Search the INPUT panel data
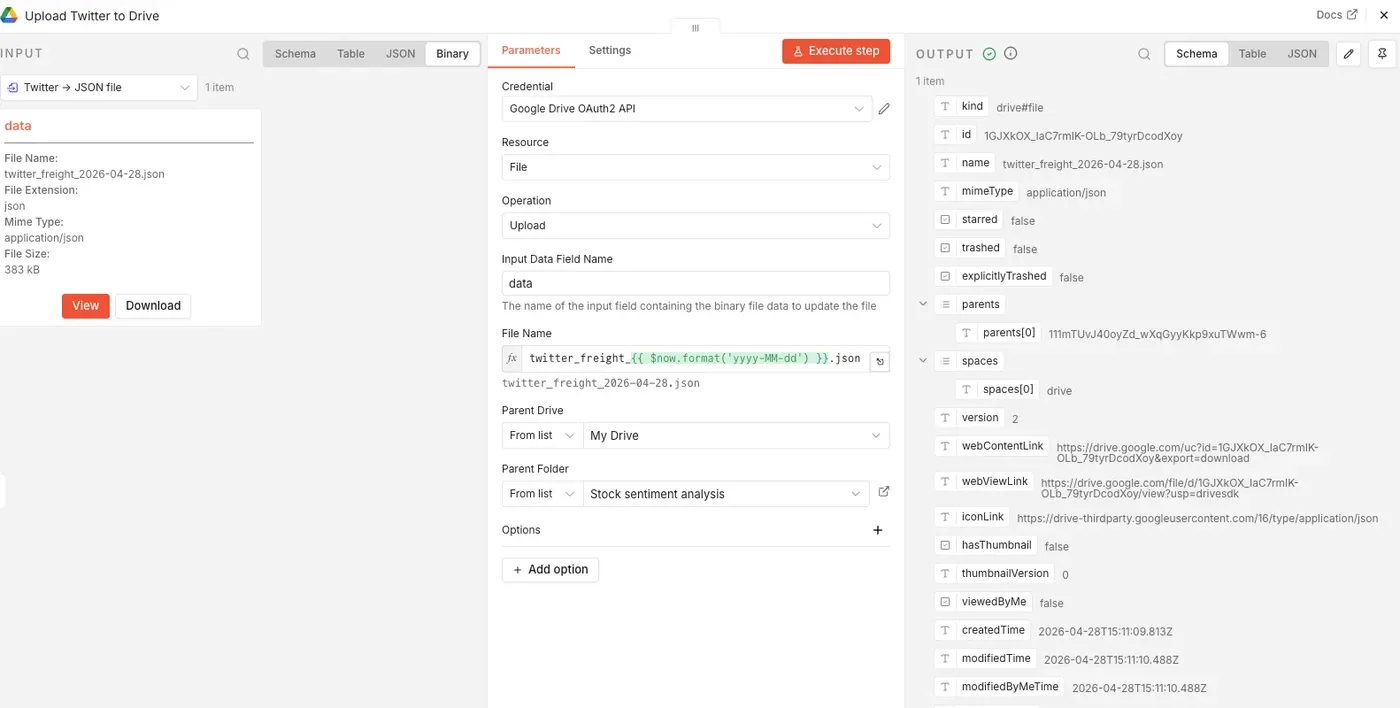The image size is (1400, 708). [x=243, y=54]
